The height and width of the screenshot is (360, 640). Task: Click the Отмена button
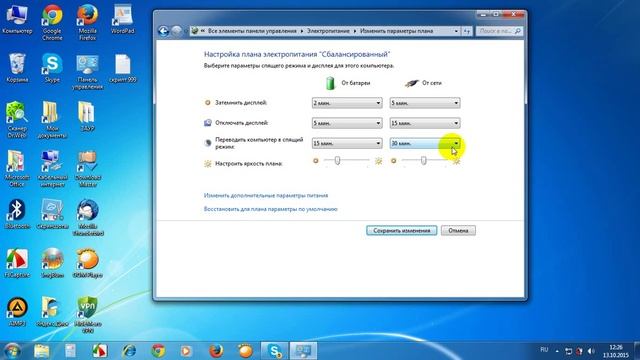pyautogui.click(x=458, y=231)
